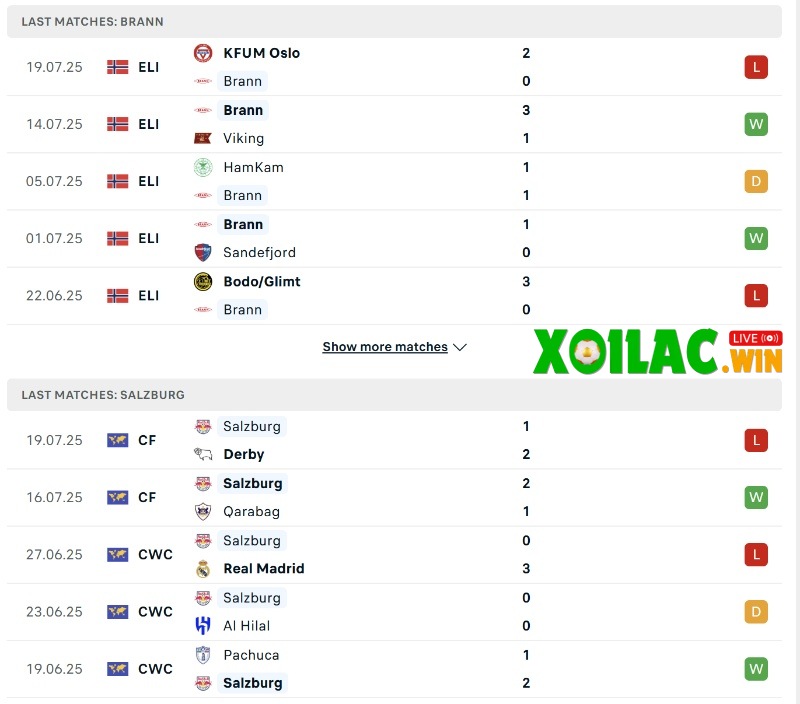Click the Qarabag team logo

(203, 511)
